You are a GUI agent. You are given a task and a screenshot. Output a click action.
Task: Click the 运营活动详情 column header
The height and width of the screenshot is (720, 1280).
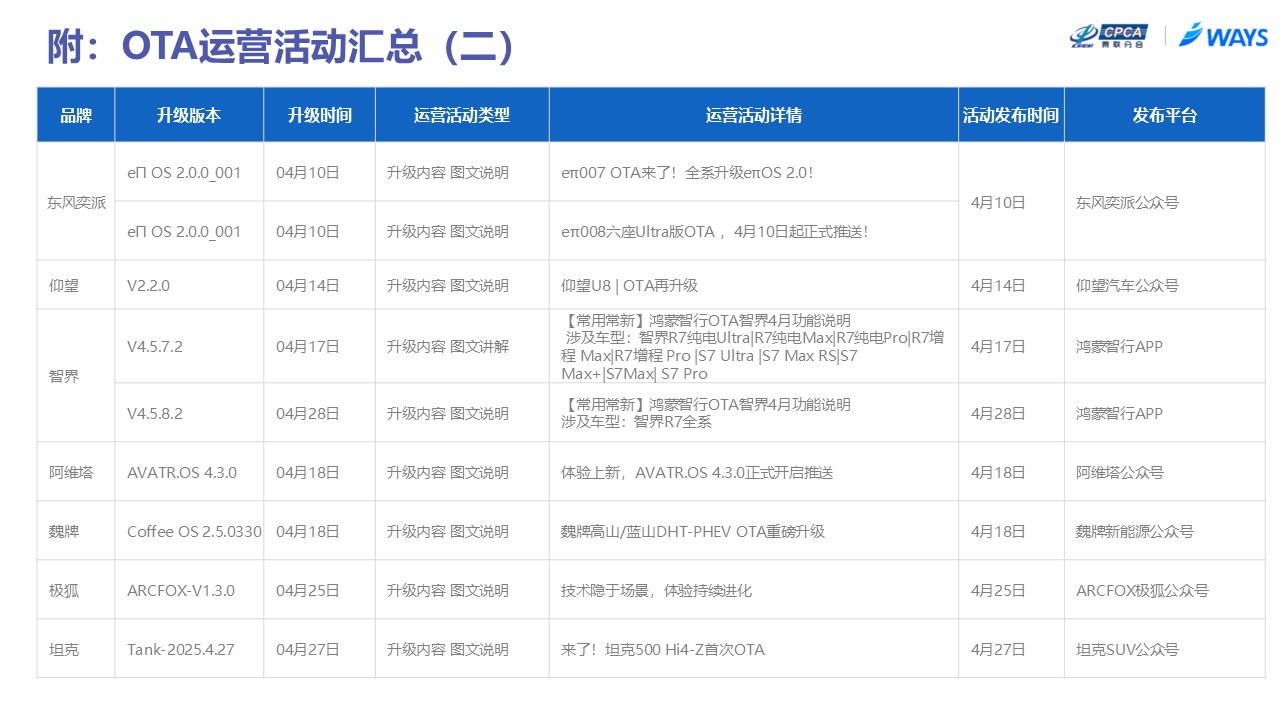pos(753,115)
